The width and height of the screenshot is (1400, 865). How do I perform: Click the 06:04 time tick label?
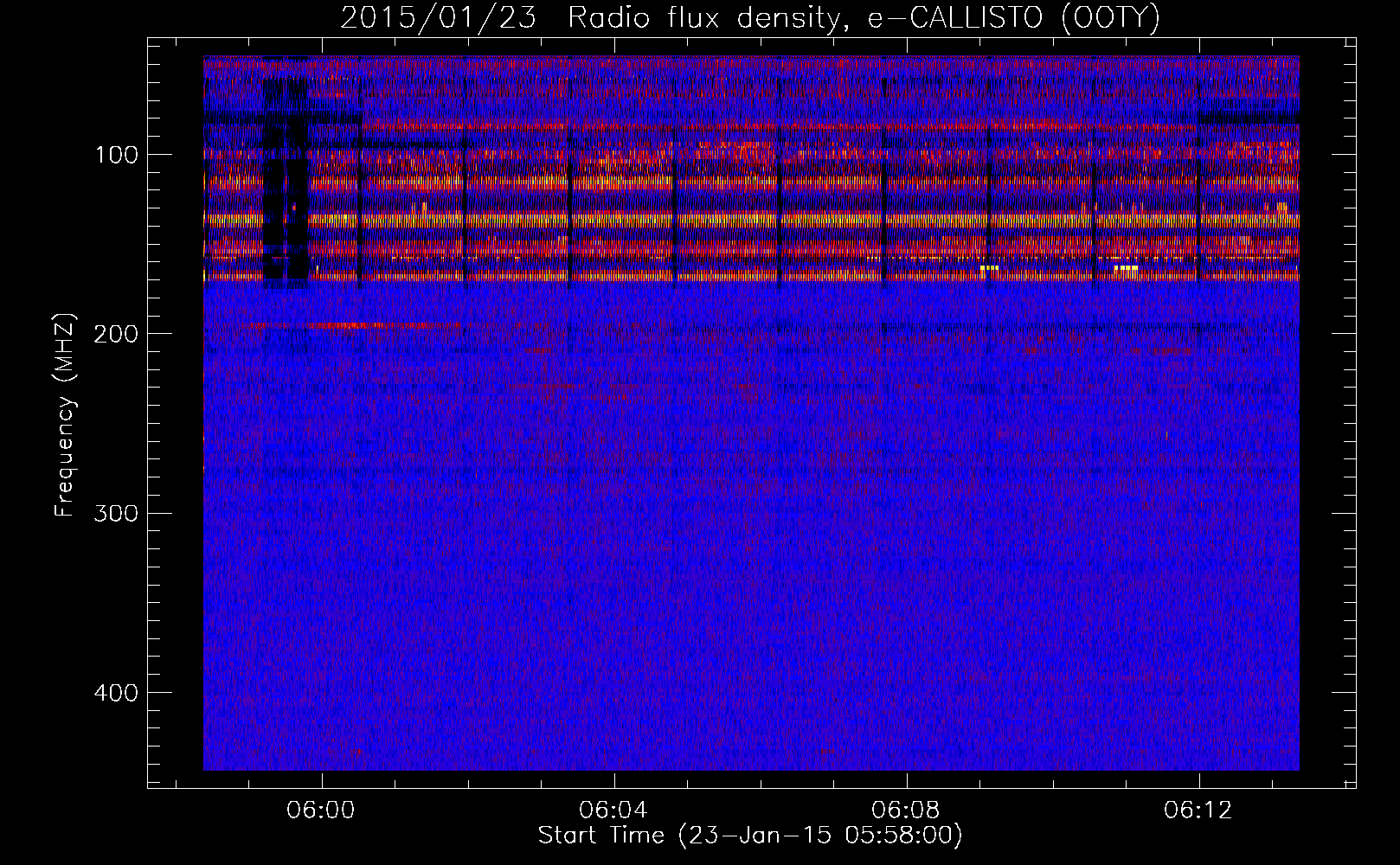(x=613, y=811)
